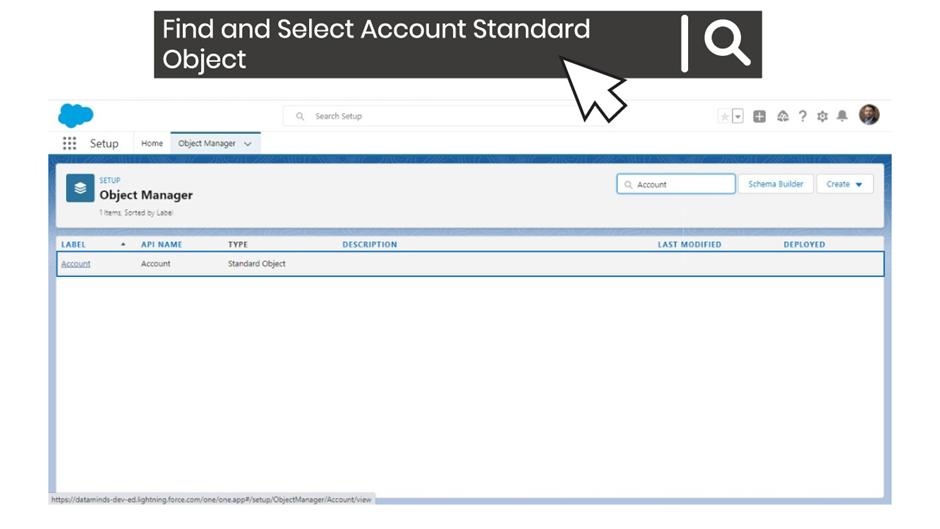Open the help question mark icon

pos(802,116)
